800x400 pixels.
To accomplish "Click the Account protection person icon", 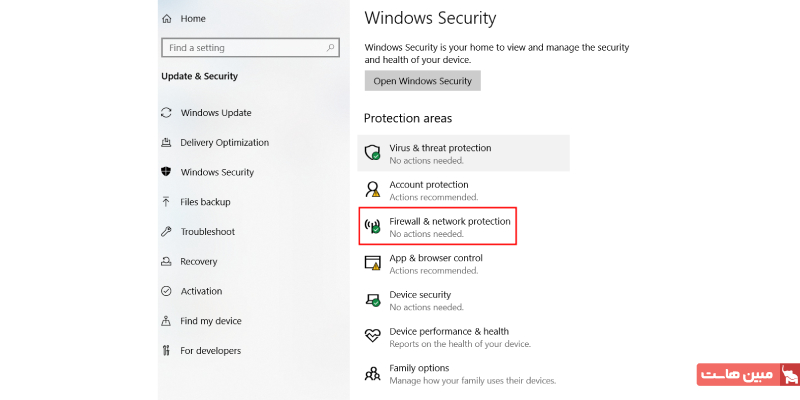I will [373, 190].
